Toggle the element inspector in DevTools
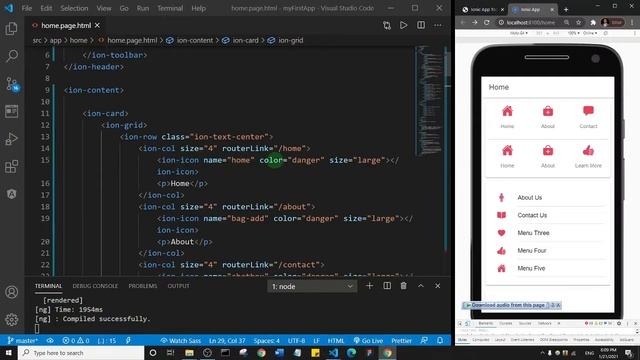The height and width of the screenshot is (360, 640). tap(460, 323)
